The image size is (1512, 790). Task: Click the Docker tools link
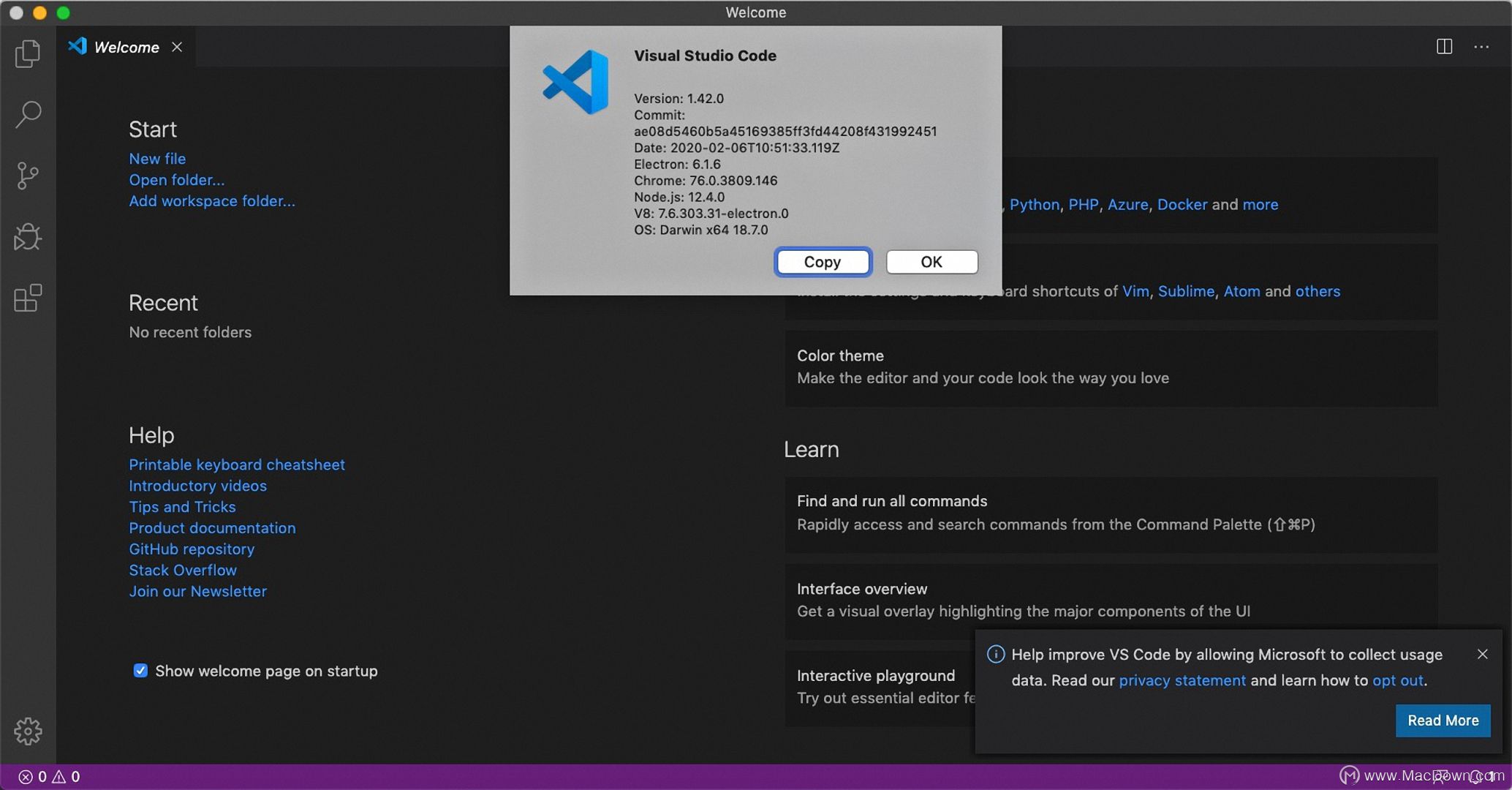click(x=1182, y=205)
